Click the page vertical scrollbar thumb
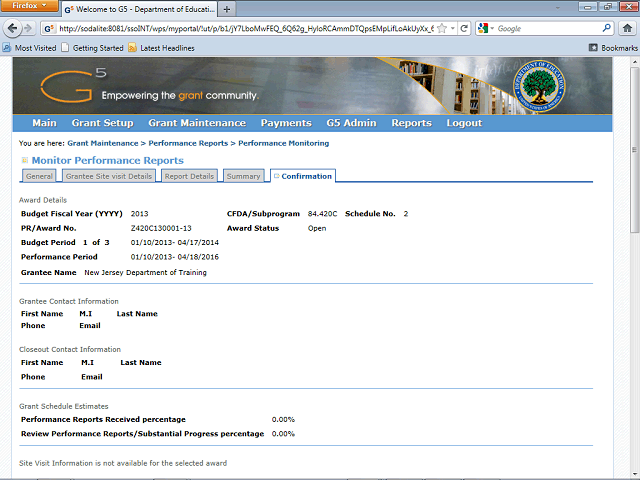 (634, 150)
